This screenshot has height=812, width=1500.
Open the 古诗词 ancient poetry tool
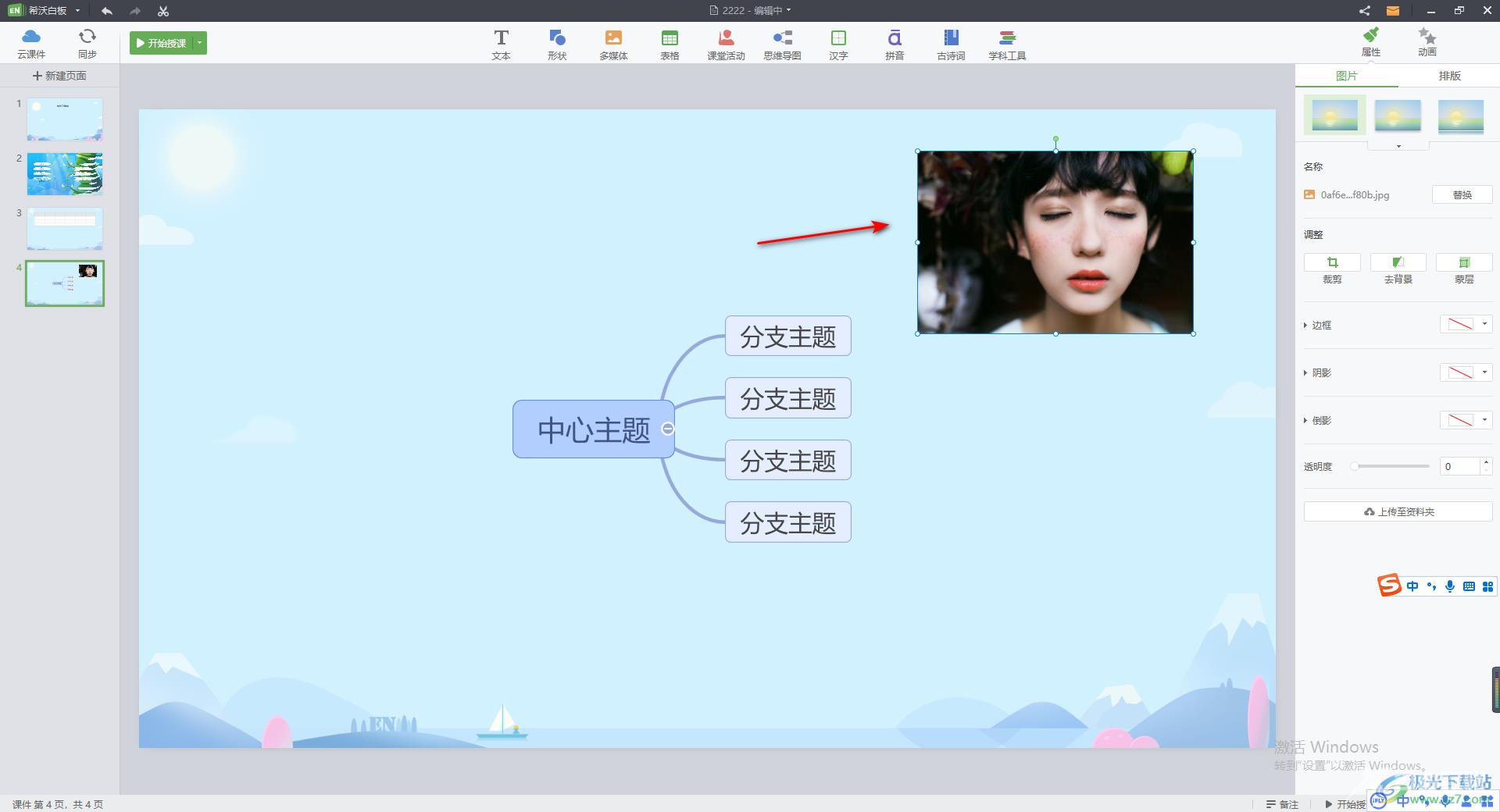click(x=951, y=44)
